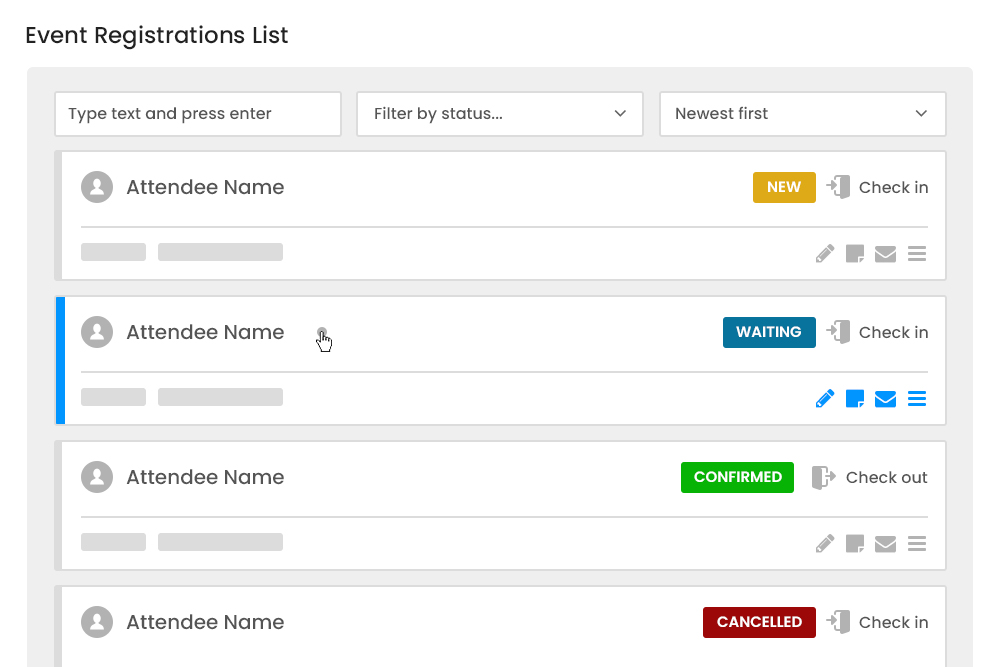Click the edit pencil icon in the WAITING row
The image size is (1000, 667).
(x=825, y=399)
